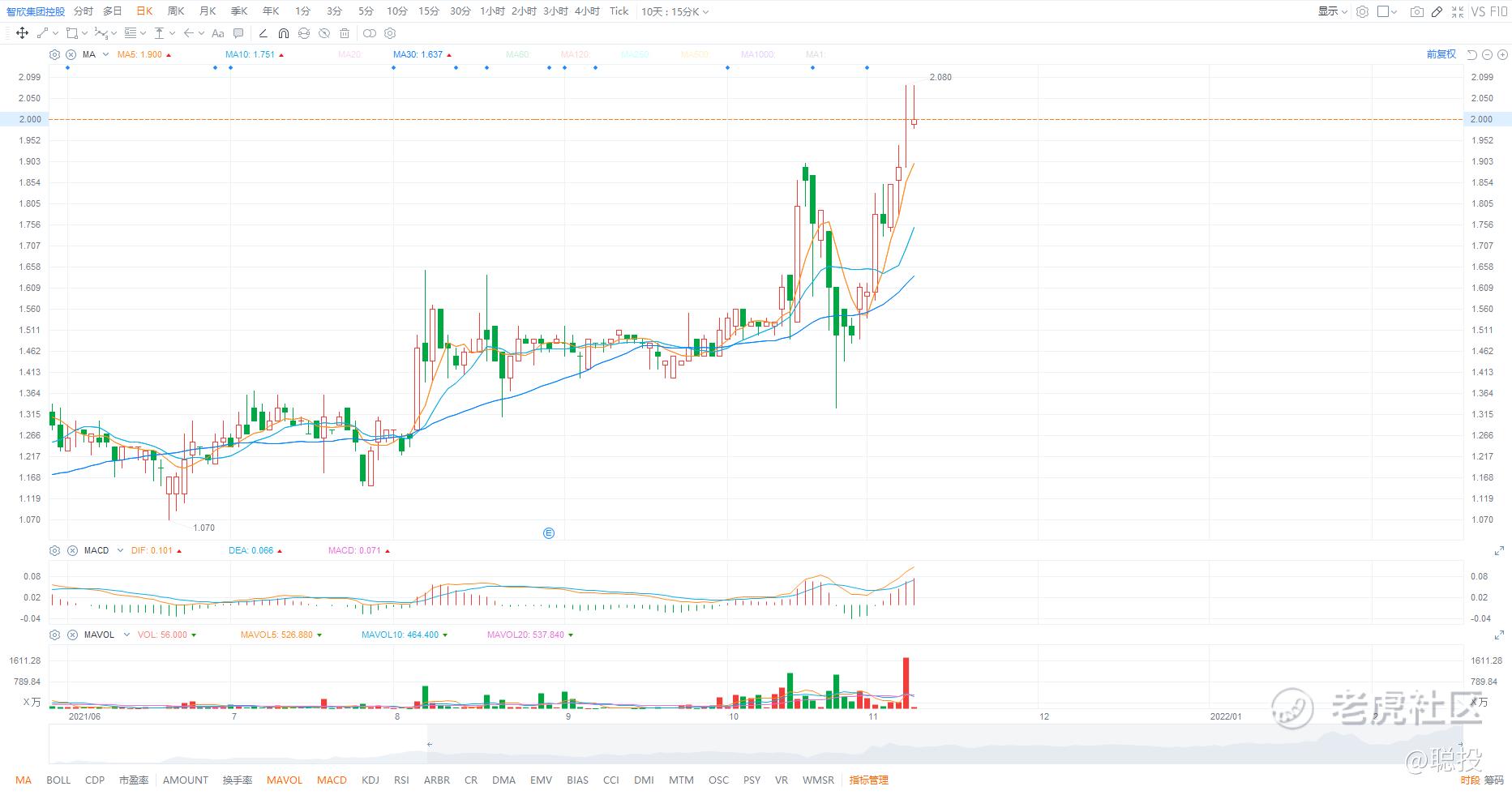Toggle the MAVOL indicator in bottom bar
The width and height of the screenshot is (1512, 795).
285,780
